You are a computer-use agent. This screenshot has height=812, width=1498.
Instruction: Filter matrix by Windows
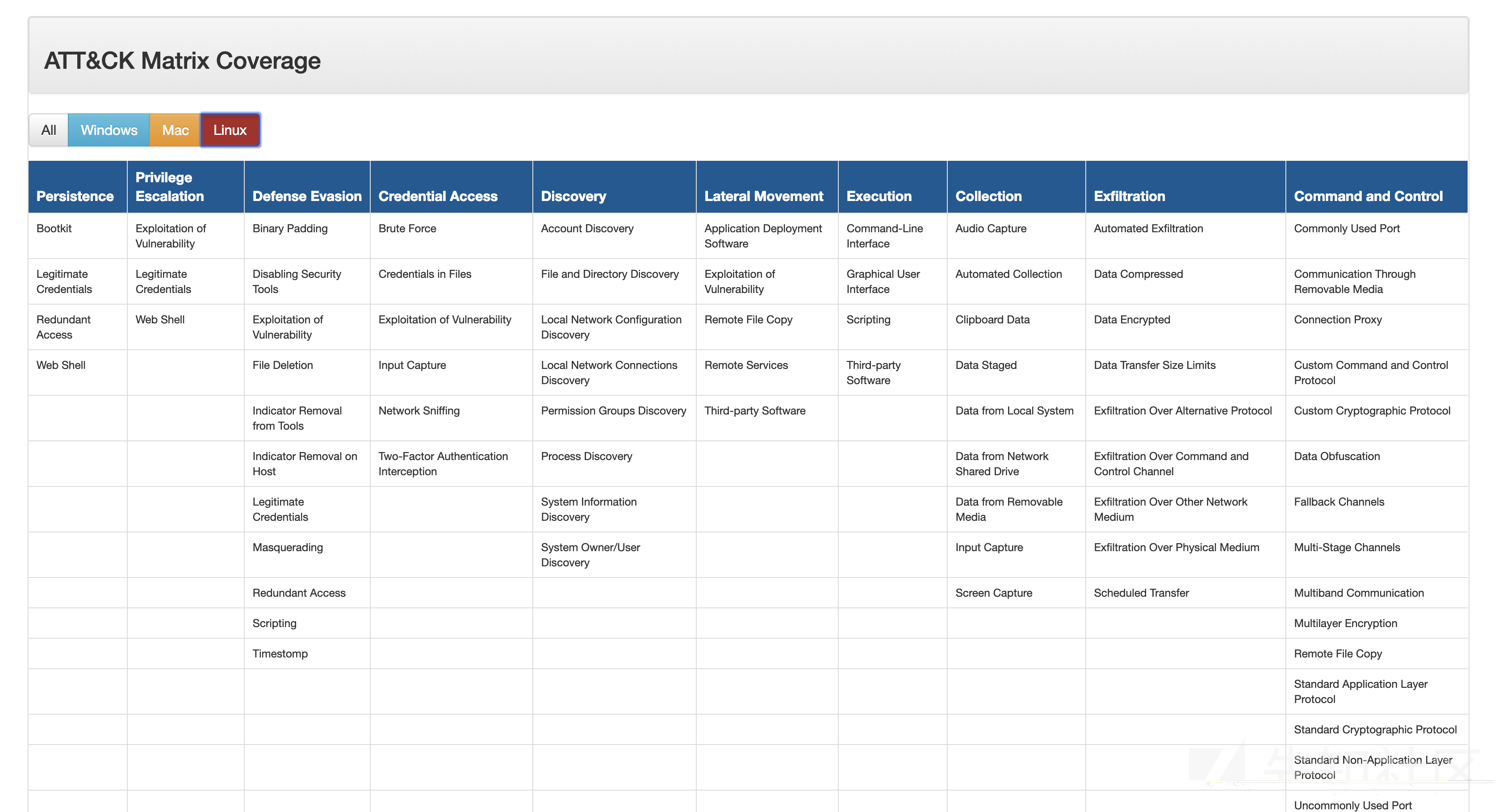(109, 130)
